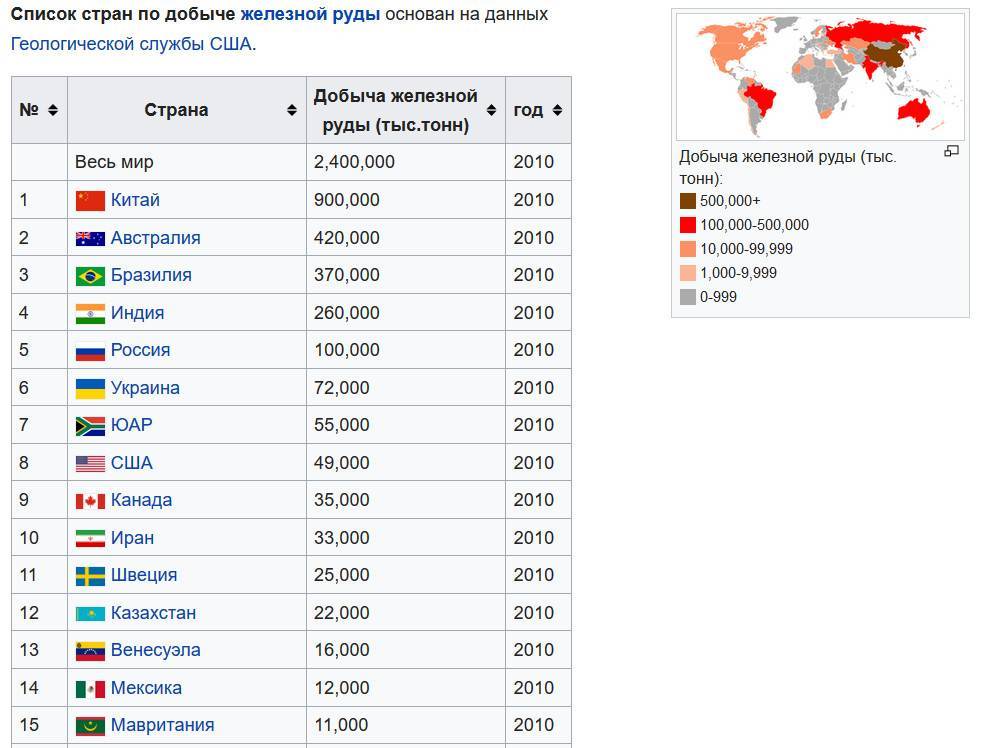Open the world iron ore map thumbnail

coord(820,76)
